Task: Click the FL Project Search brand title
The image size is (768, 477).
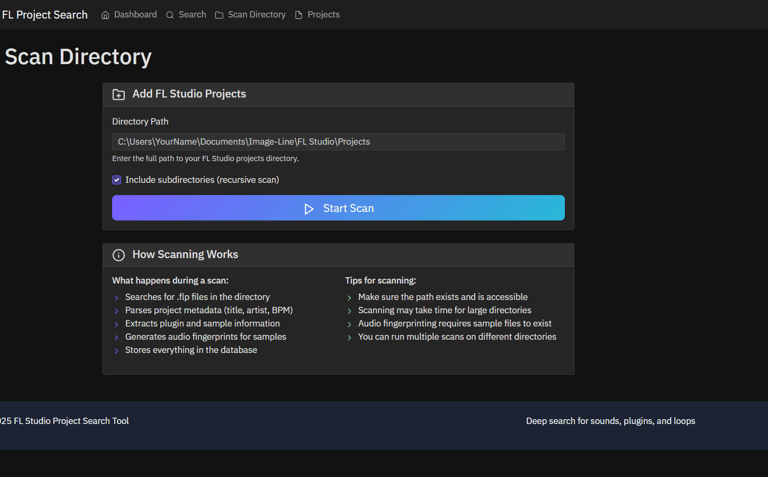Action: pyautogui.click(x=45, y=15)
